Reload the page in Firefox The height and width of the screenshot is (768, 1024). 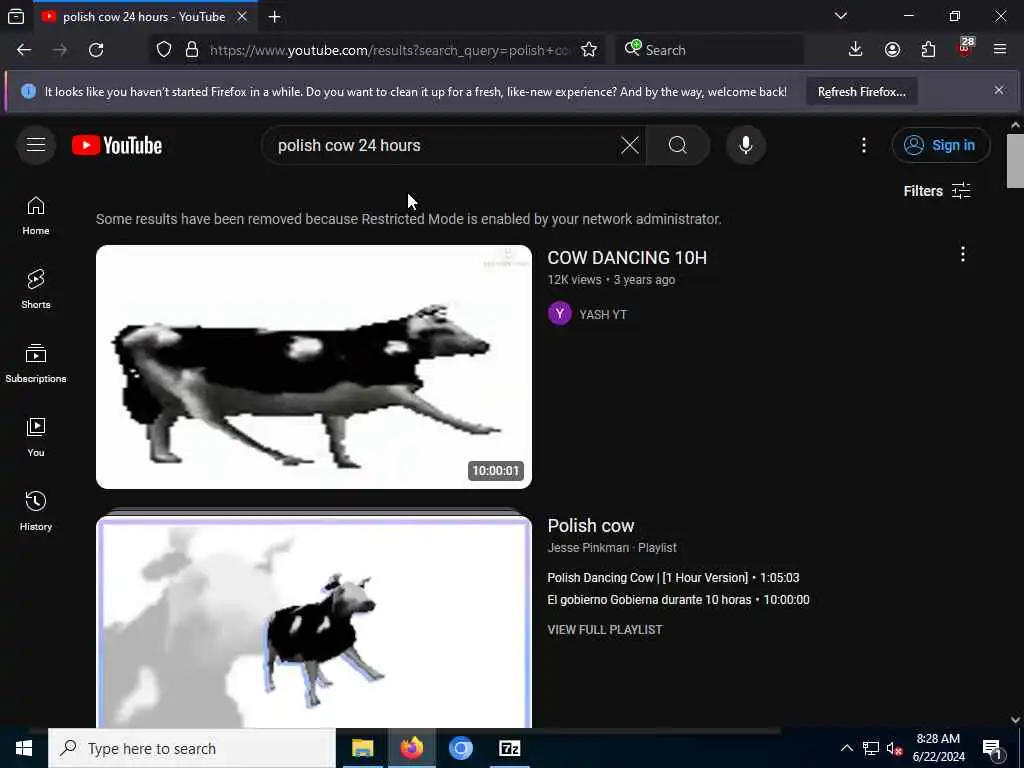tap(96, 50)
